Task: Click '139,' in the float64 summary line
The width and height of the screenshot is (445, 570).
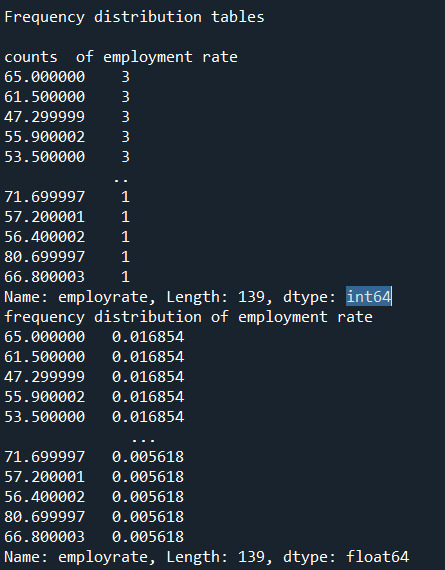Action: (255, 557)
